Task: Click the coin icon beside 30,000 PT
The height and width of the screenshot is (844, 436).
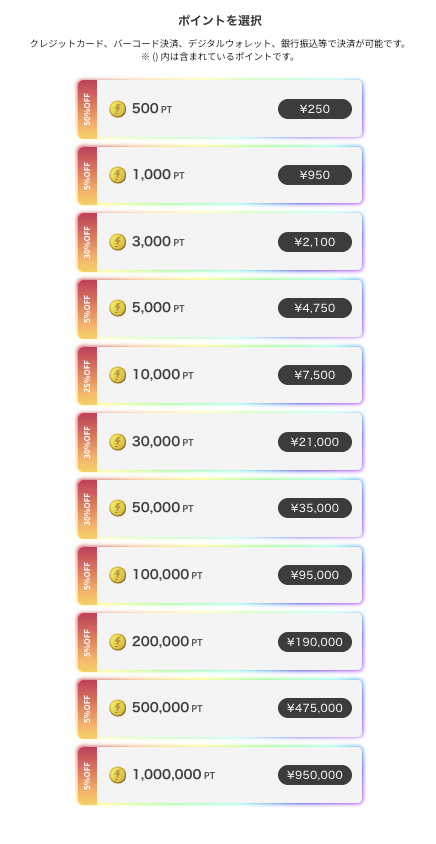Action: 117,442
